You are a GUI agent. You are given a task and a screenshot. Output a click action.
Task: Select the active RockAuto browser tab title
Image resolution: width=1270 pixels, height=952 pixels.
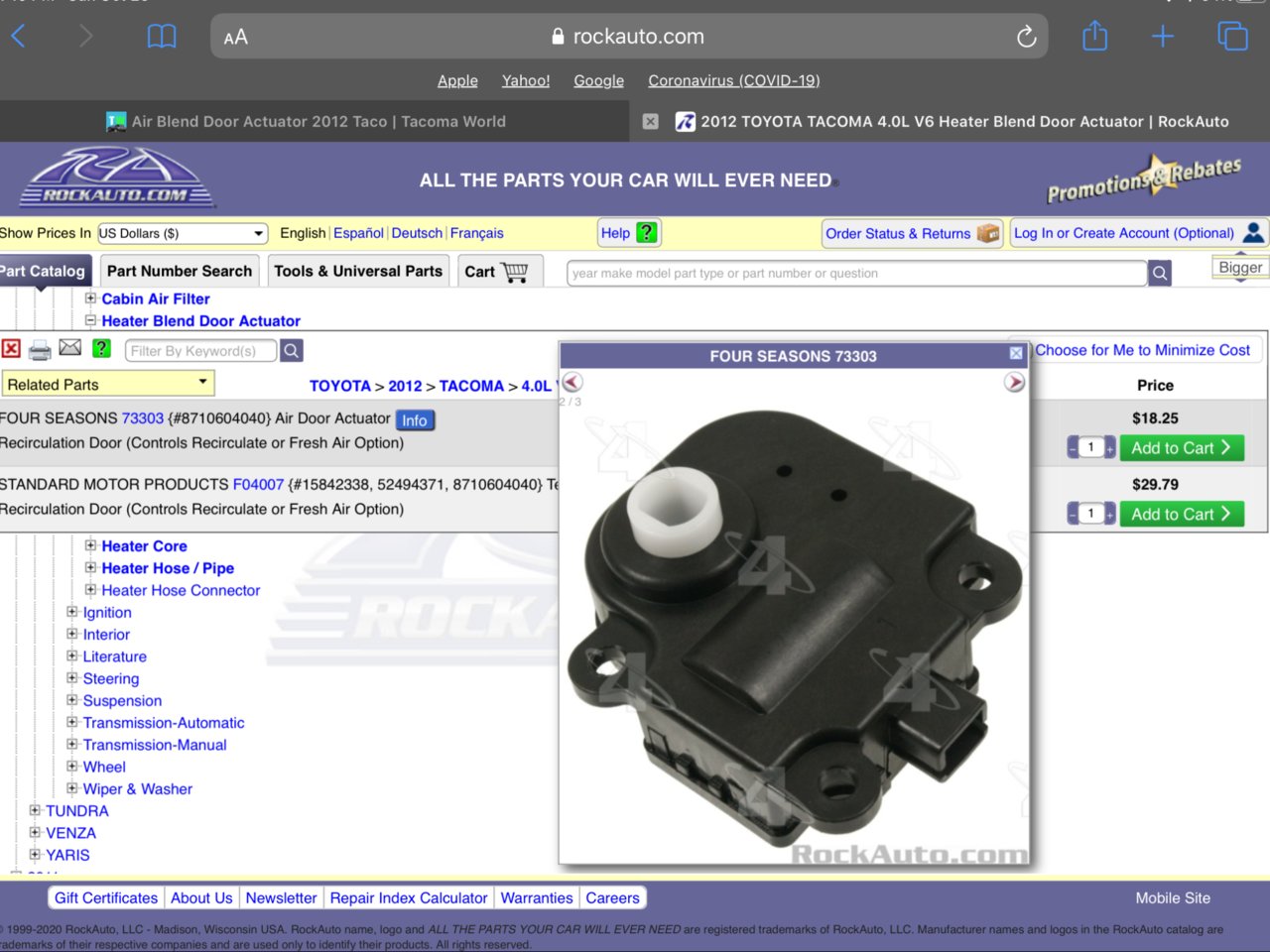point(964,121)
